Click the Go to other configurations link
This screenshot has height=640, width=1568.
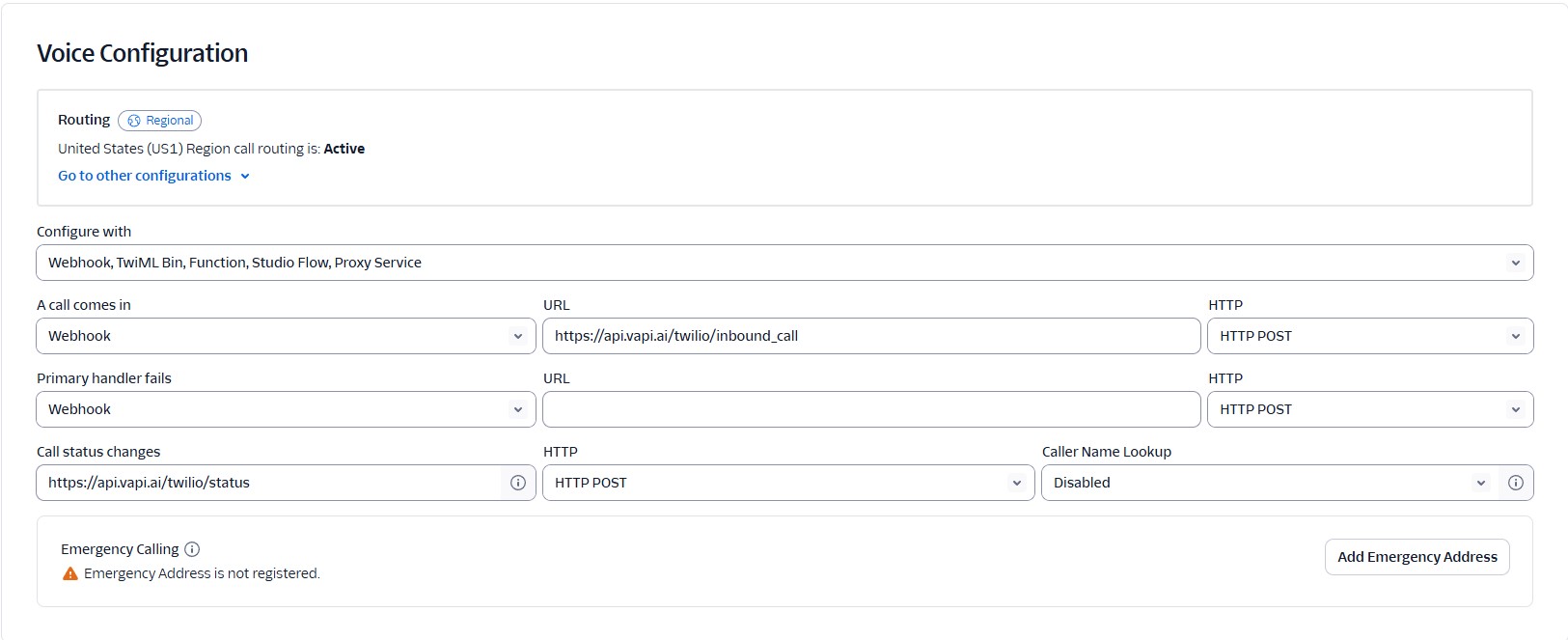tap(145, 176)
